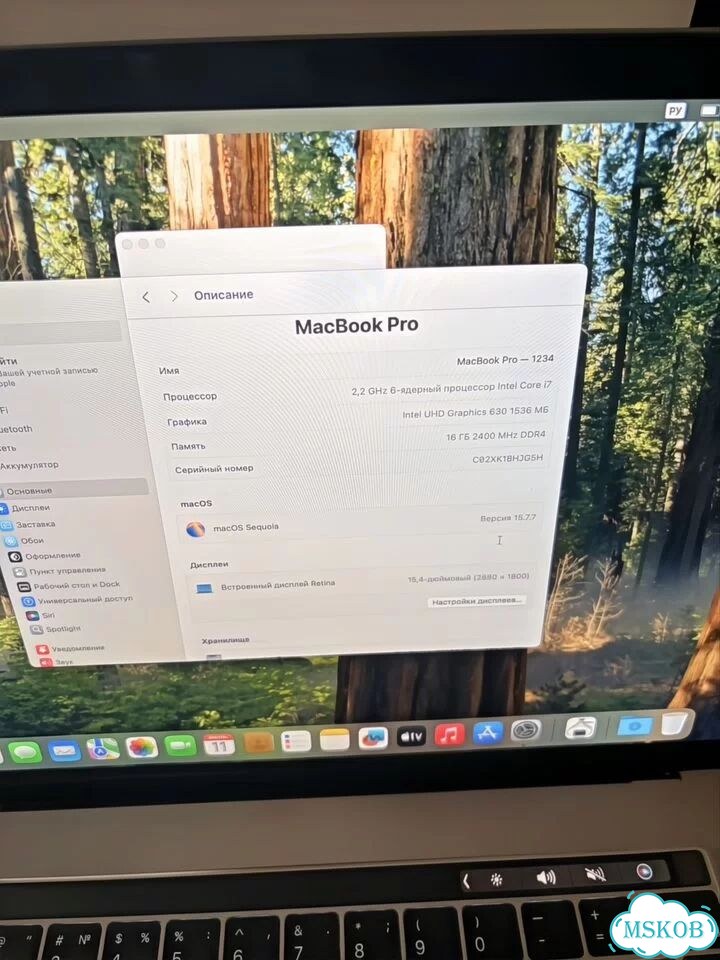Click System Settings gear in Dock
Screen dimensions: 720x960
(526, 730)
